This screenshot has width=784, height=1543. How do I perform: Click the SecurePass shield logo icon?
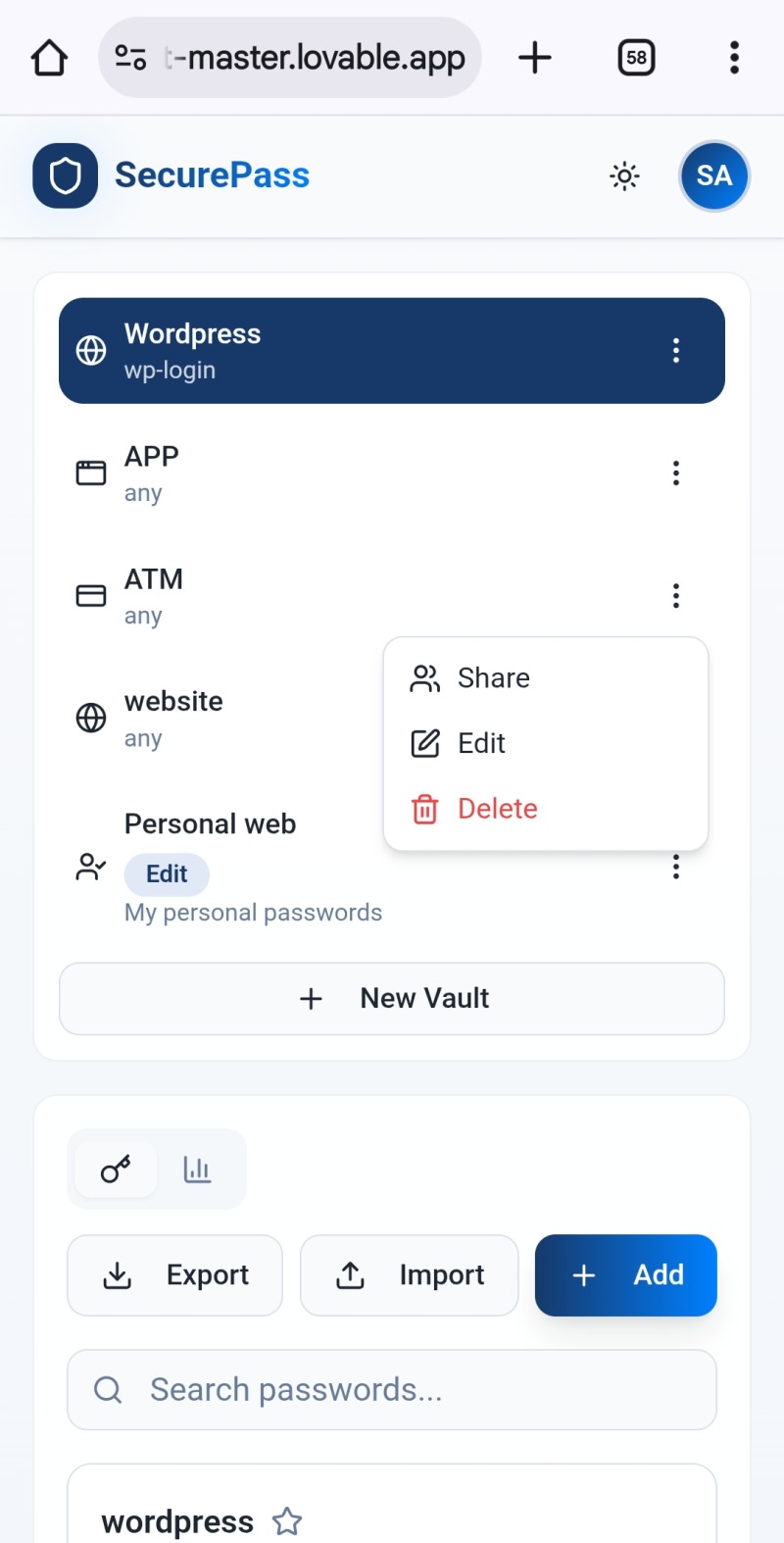click(65, 176)
